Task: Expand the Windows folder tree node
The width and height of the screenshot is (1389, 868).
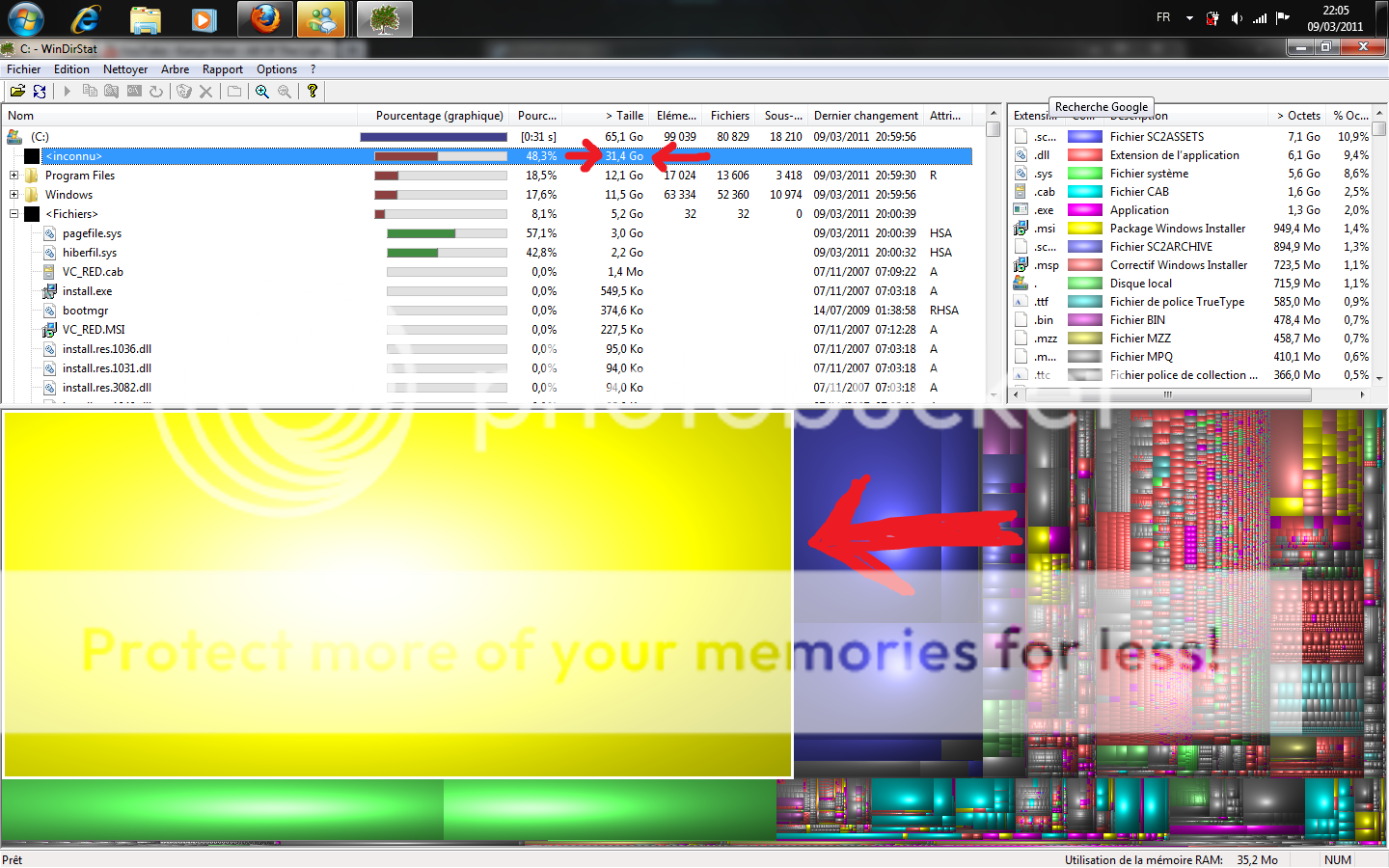Action: (x=14, y=195)
